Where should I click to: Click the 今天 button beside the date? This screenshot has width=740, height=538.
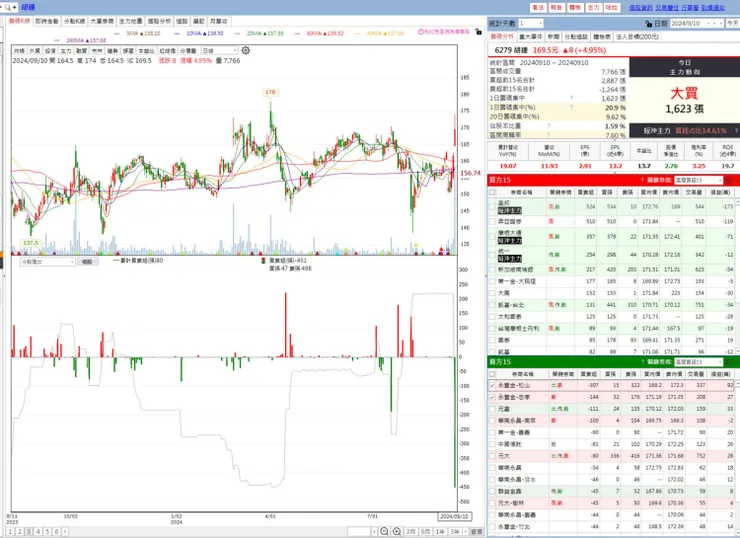733,23
